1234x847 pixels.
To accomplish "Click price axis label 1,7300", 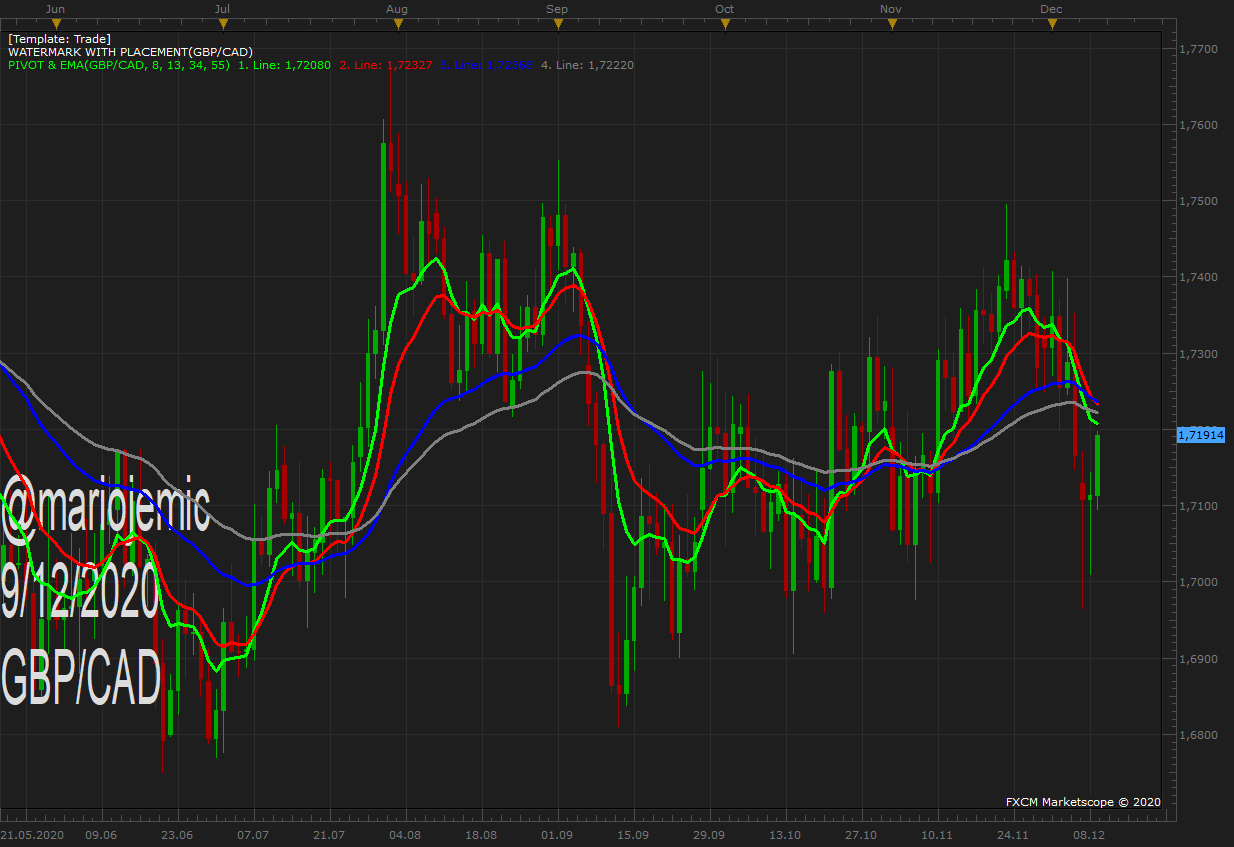I will coord(1198,354).
